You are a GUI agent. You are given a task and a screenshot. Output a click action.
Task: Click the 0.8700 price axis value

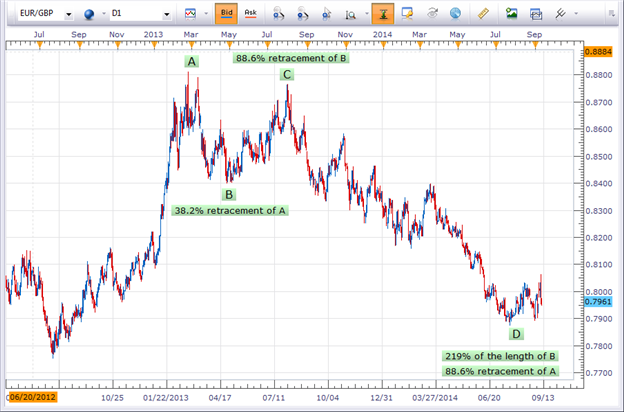[x=599, y=102]
